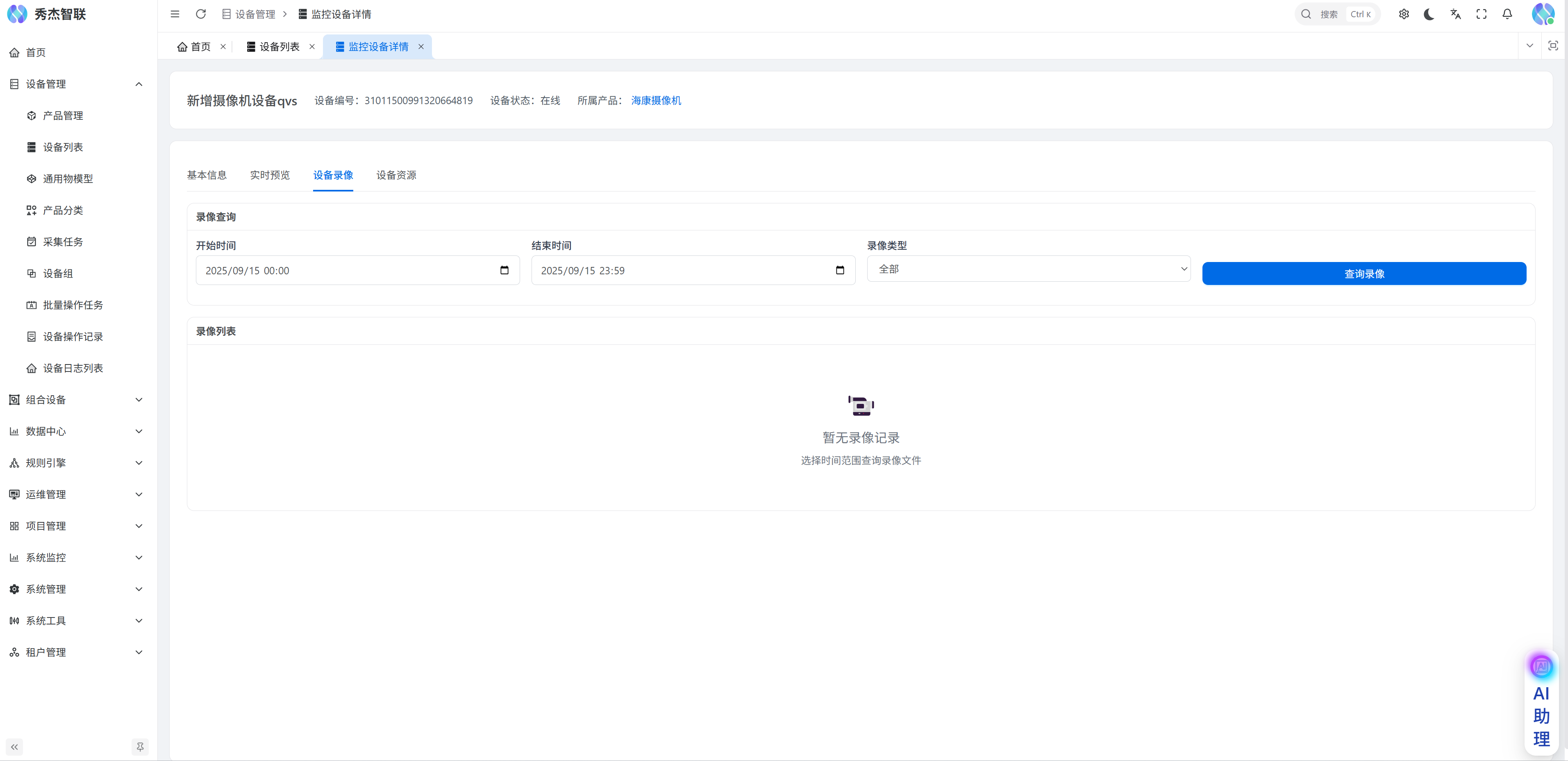Image resolution: width=1568 pixels, height=761 pixels.
Task: Open the 海康摄像机 product link
Action: click(656, 100)
